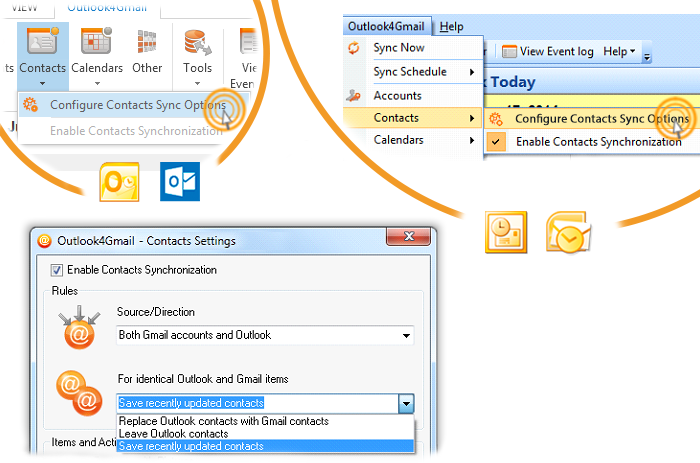Select Sync Now menu item
The width and height of the screenshot is (700, 463).
pos(413,48)
